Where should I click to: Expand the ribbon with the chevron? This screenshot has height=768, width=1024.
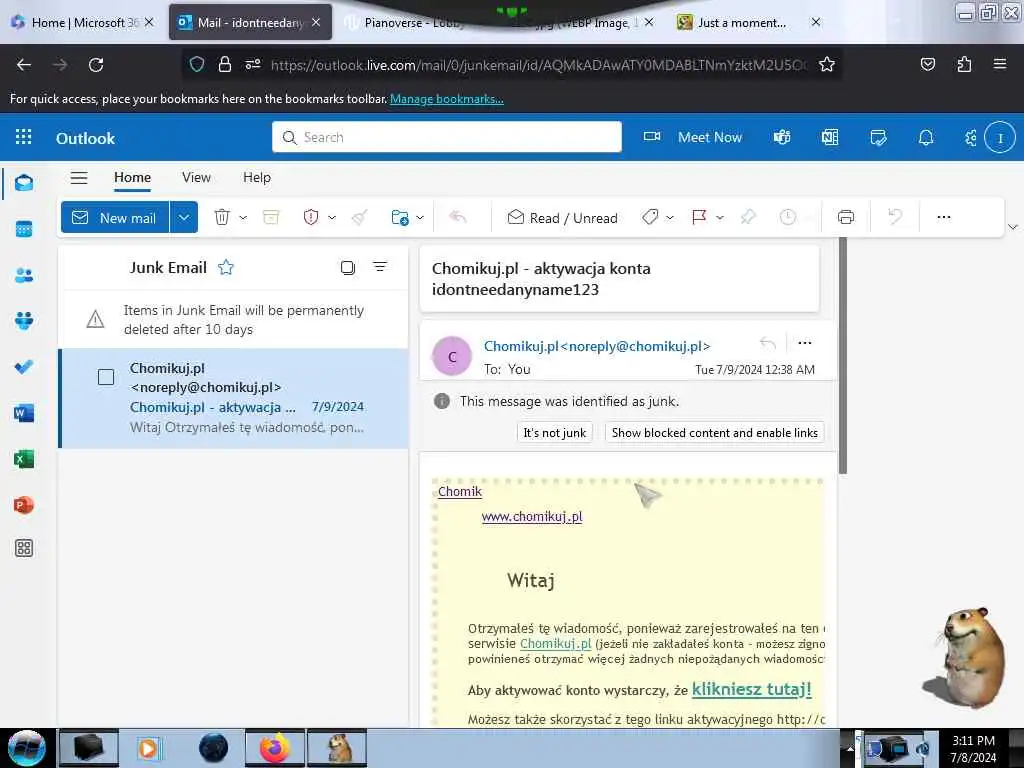click(1013, 227)
